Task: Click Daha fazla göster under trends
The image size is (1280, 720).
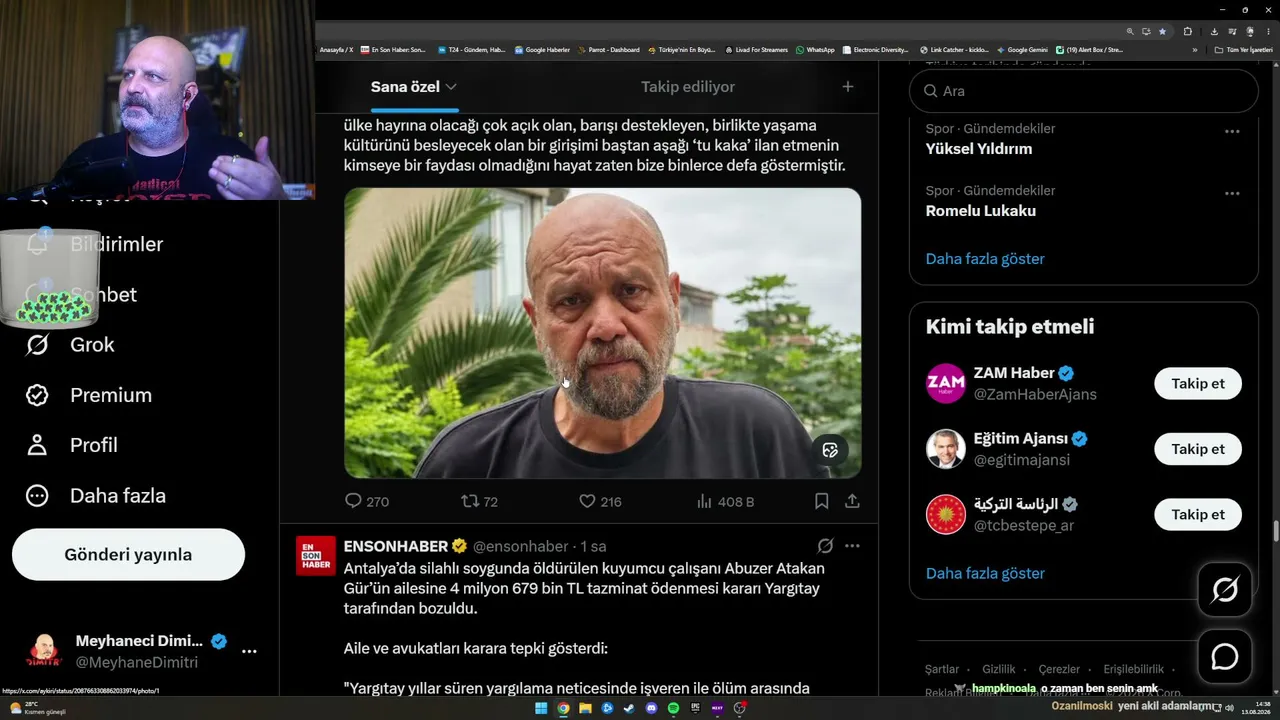Action: 985,259
